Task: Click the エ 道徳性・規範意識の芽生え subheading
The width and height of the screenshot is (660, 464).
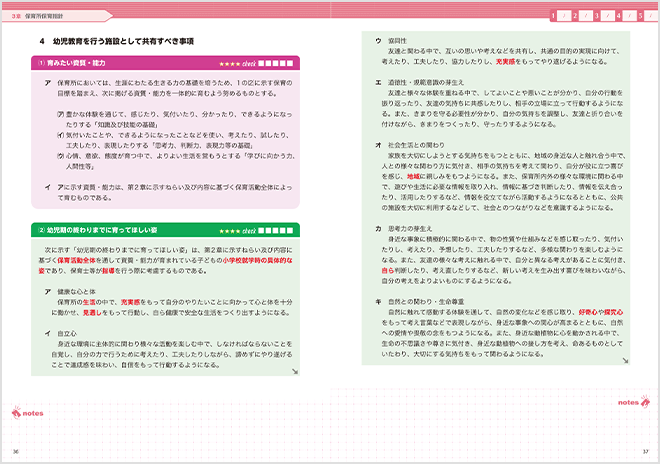Action: click(420, 83)
